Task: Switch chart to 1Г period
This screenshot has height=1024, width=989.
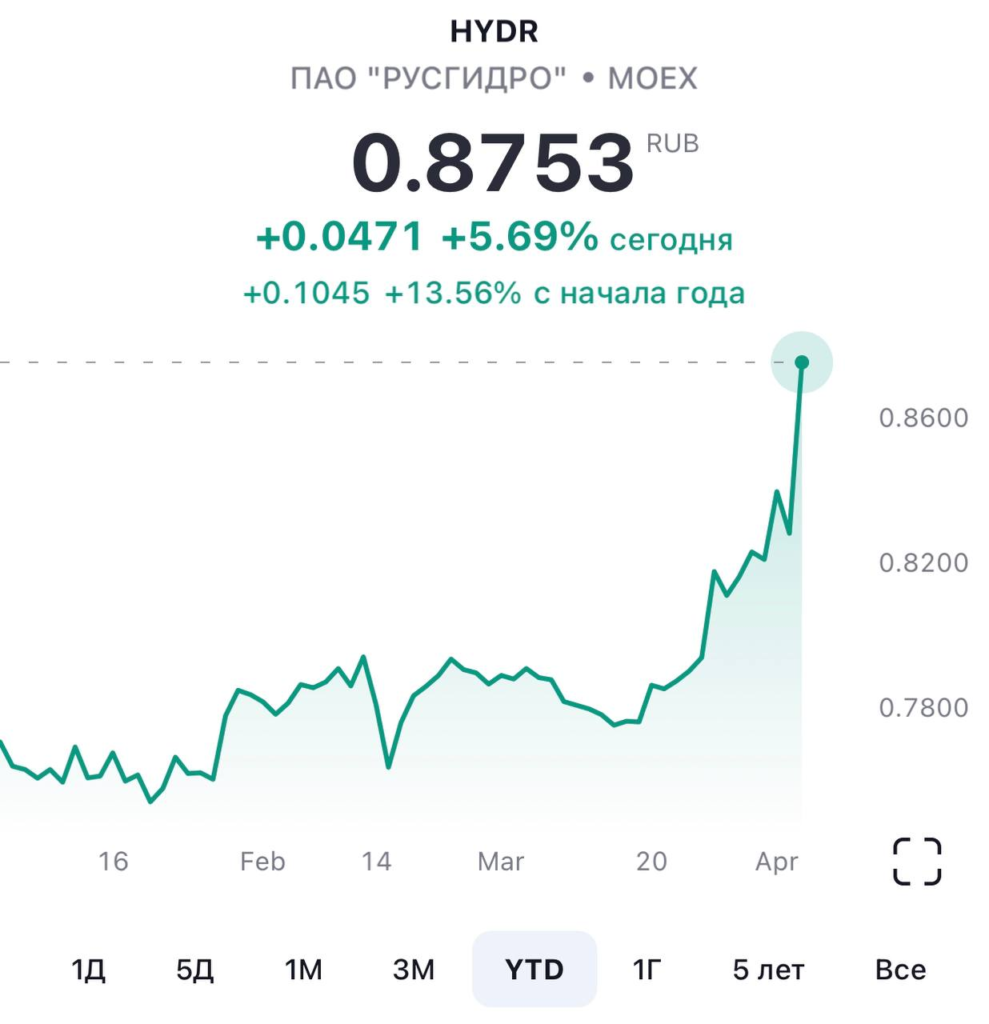Action: tap(647, 969)
